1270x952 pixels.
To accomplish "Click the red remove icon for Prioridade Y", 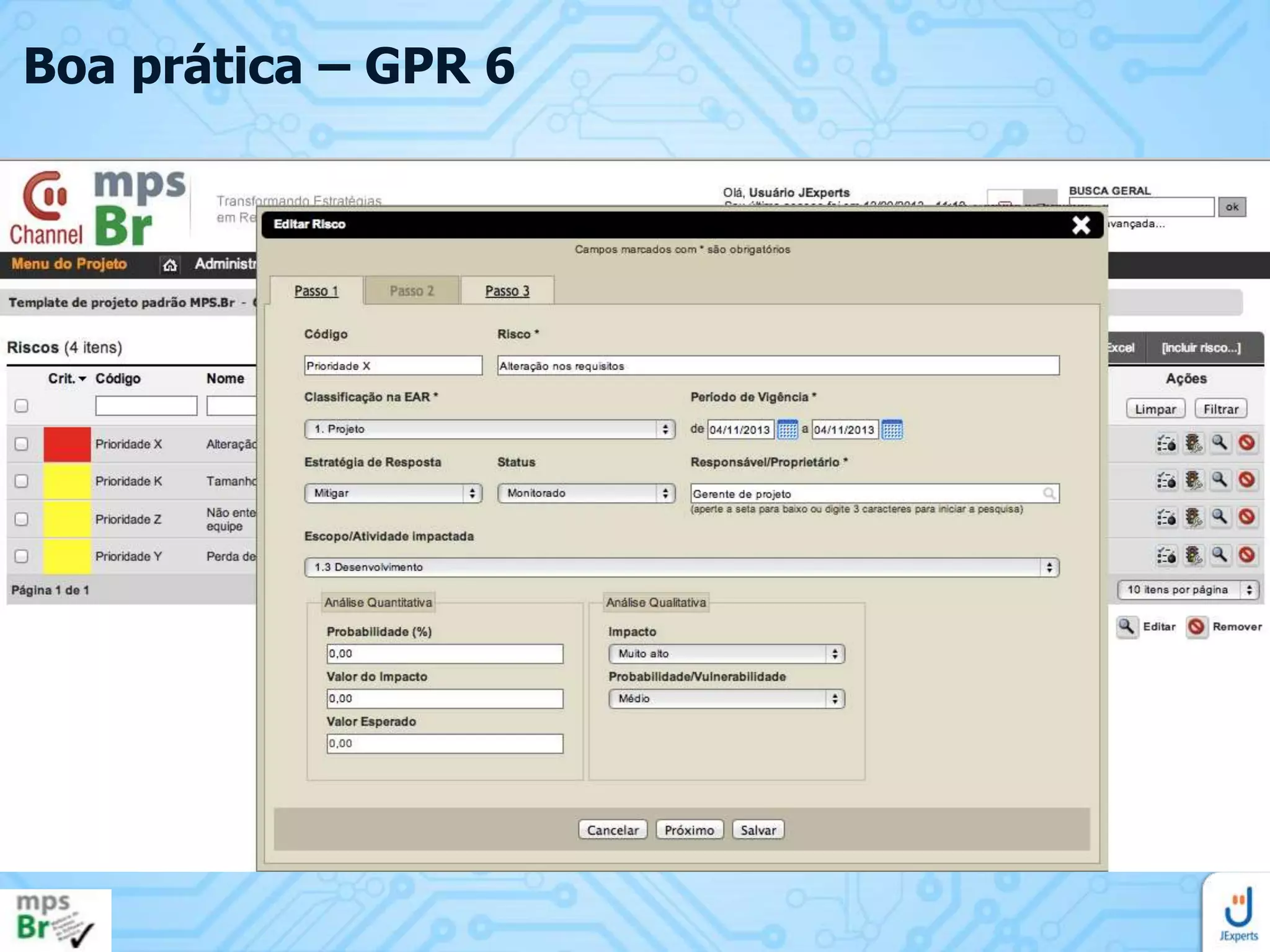I will pyautogui.click(x=1247, y=555).
